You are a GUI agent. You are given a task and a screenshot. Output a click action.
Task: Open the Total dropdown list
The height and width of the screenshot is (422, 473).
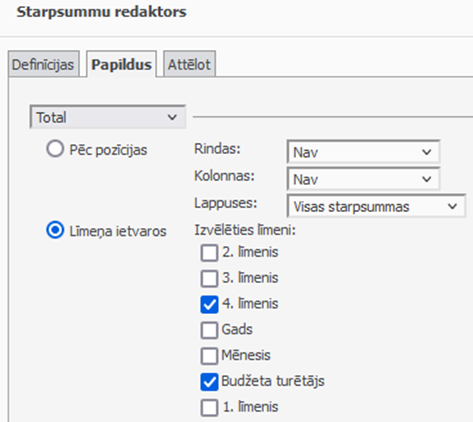point(108,117)
